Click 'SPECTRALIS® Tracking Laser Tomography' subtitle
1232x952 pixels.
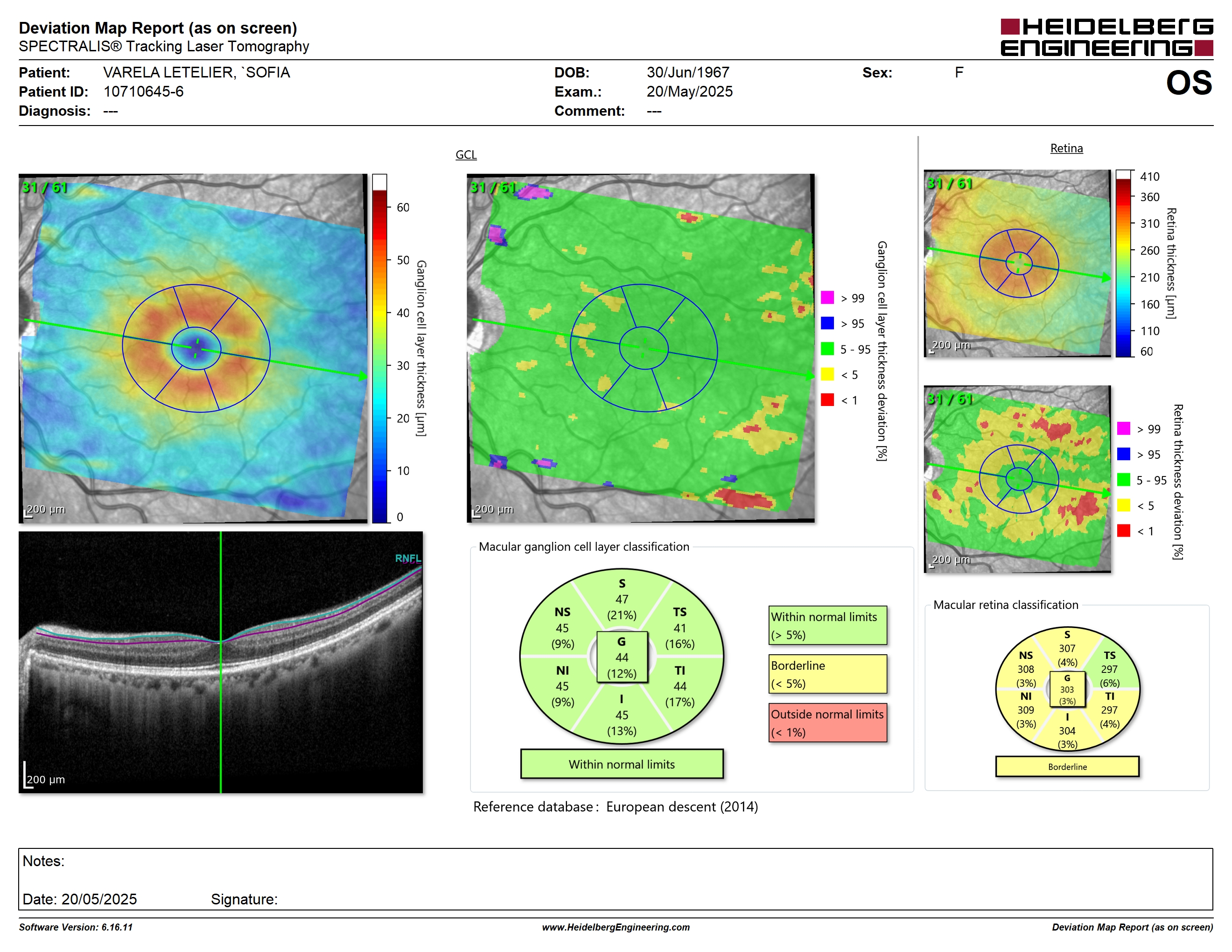coord(164,46)
